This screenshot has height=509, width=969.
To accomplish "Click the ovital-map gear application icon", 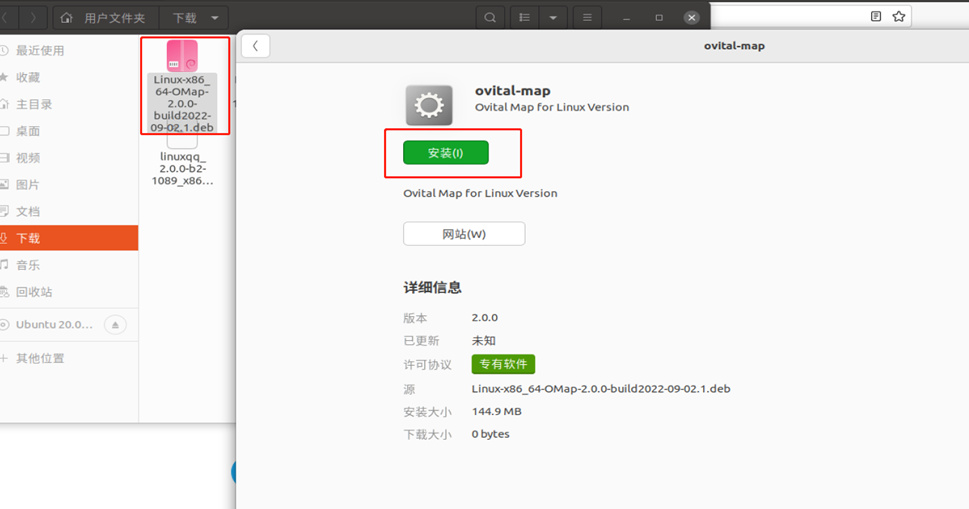I will tap(428, 105).
